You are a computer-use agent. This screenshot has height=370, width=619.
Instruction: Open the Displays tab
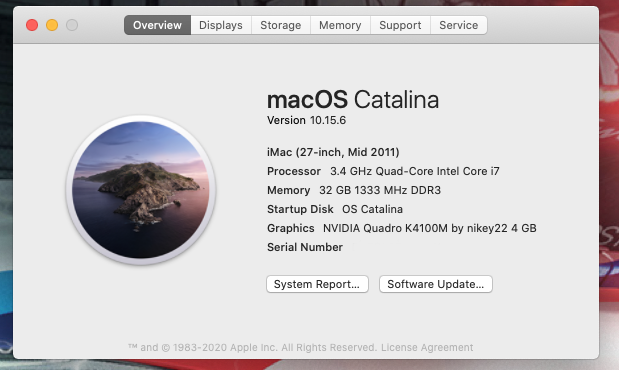(x=221, y=25)
